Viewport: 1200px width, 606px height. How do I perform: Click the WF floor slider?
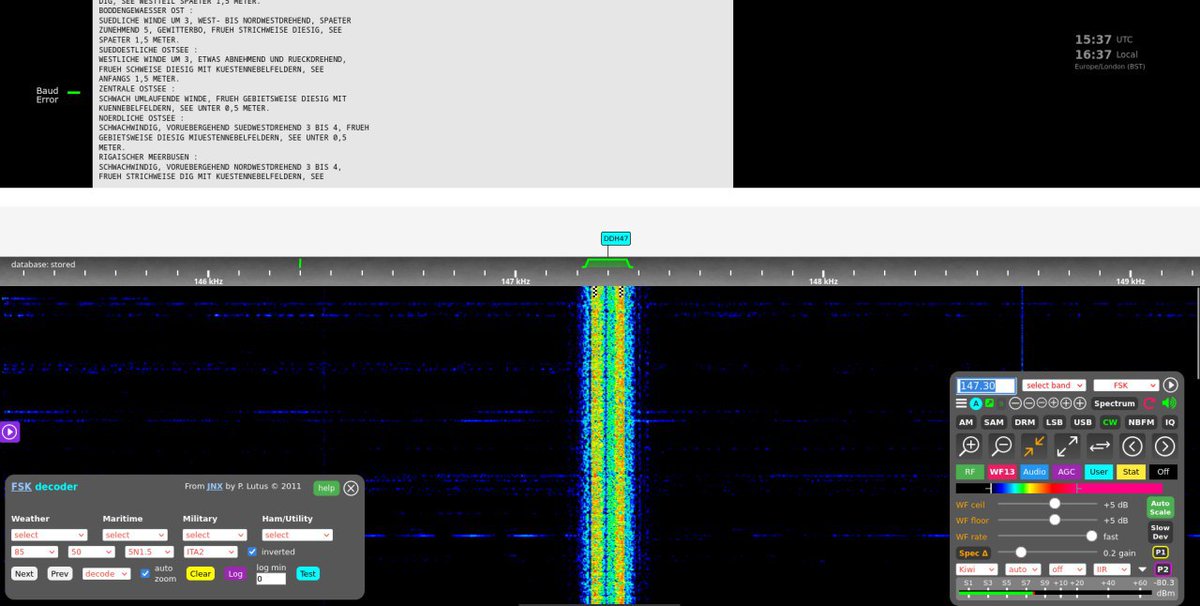[x=1047, y=520]
